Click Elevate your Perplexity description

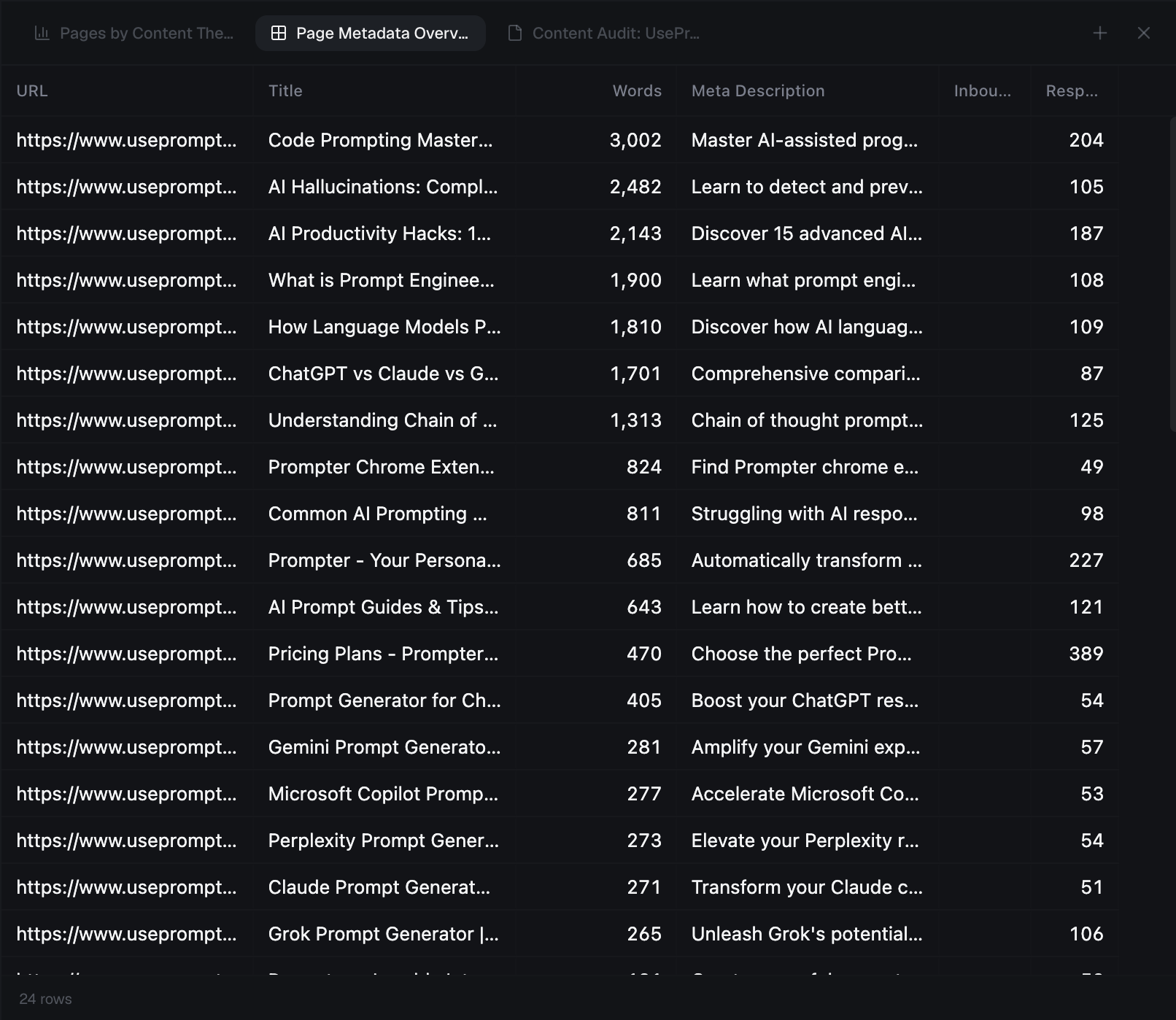pos(805,841)
